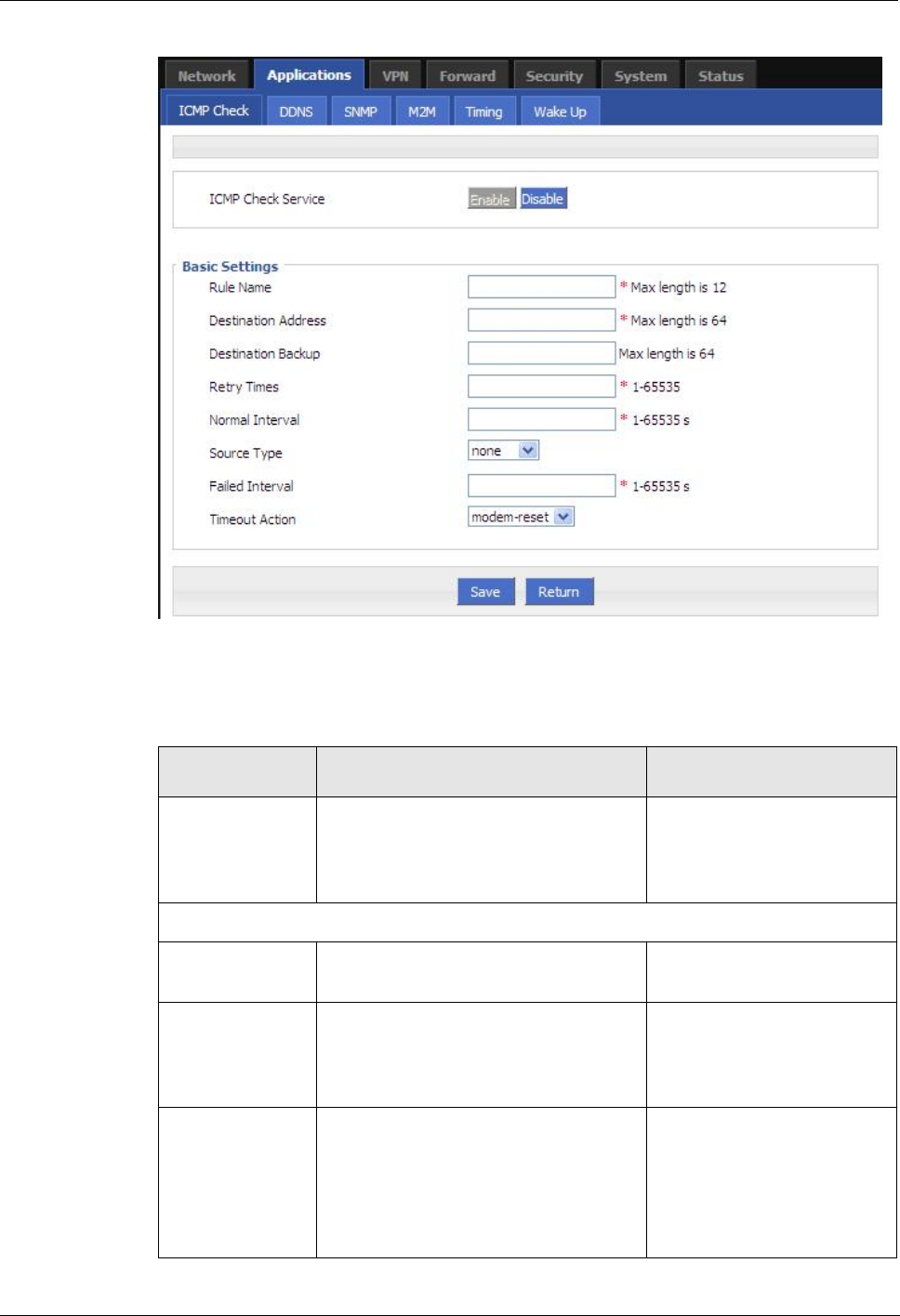The height and width of the screenshot is (1316, 900).
Task: Click the Return button
Action: pos(559,592)
